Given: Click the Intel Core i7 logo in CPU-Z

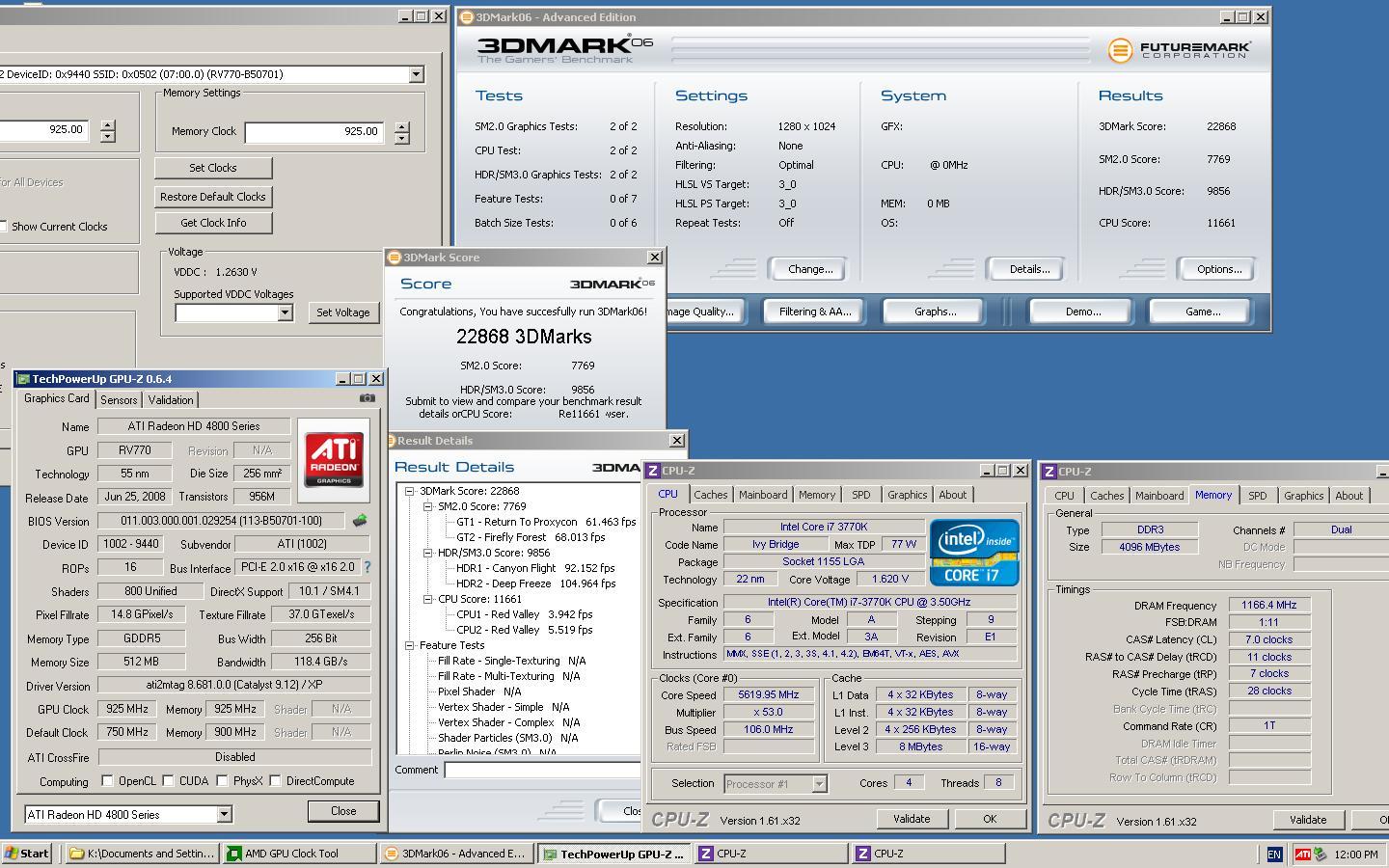Looking at the screenshot, I should 974,553.
